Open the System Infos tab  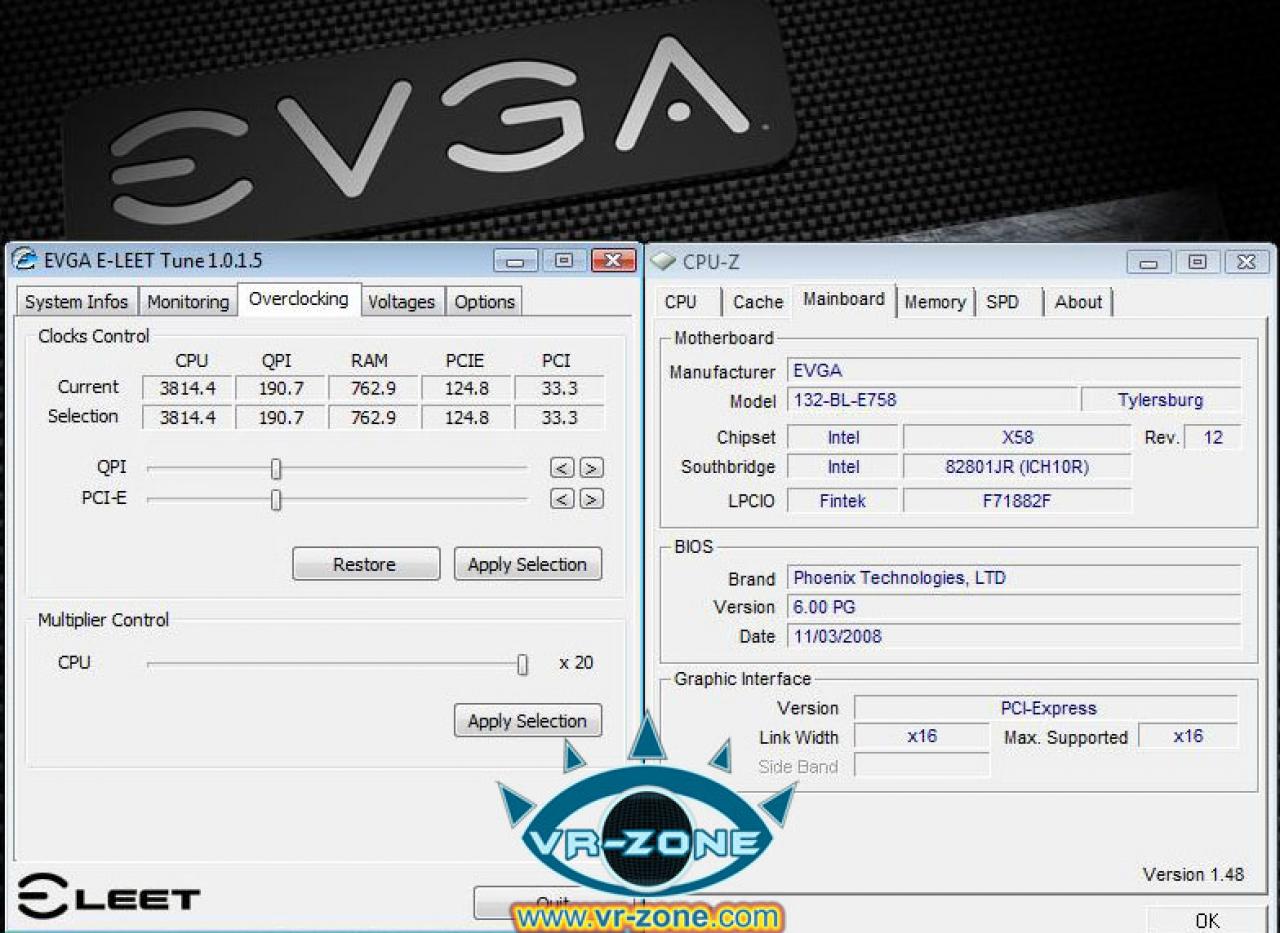point(77,301)
